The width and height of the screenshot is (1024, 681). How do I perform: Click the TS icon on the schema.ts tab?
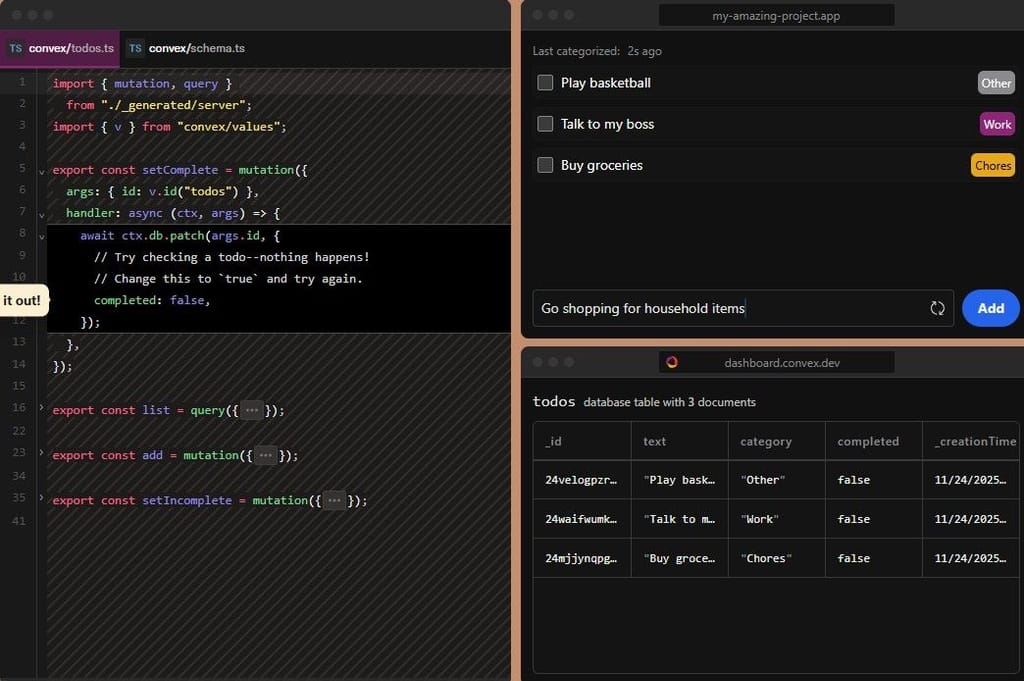135,48
